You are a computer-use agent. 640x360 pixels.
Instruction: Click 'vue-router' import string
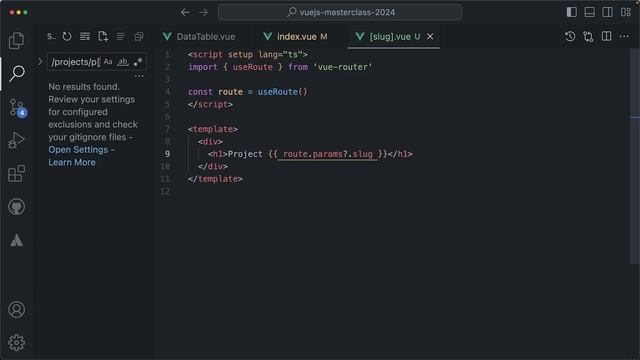[342, 67]
